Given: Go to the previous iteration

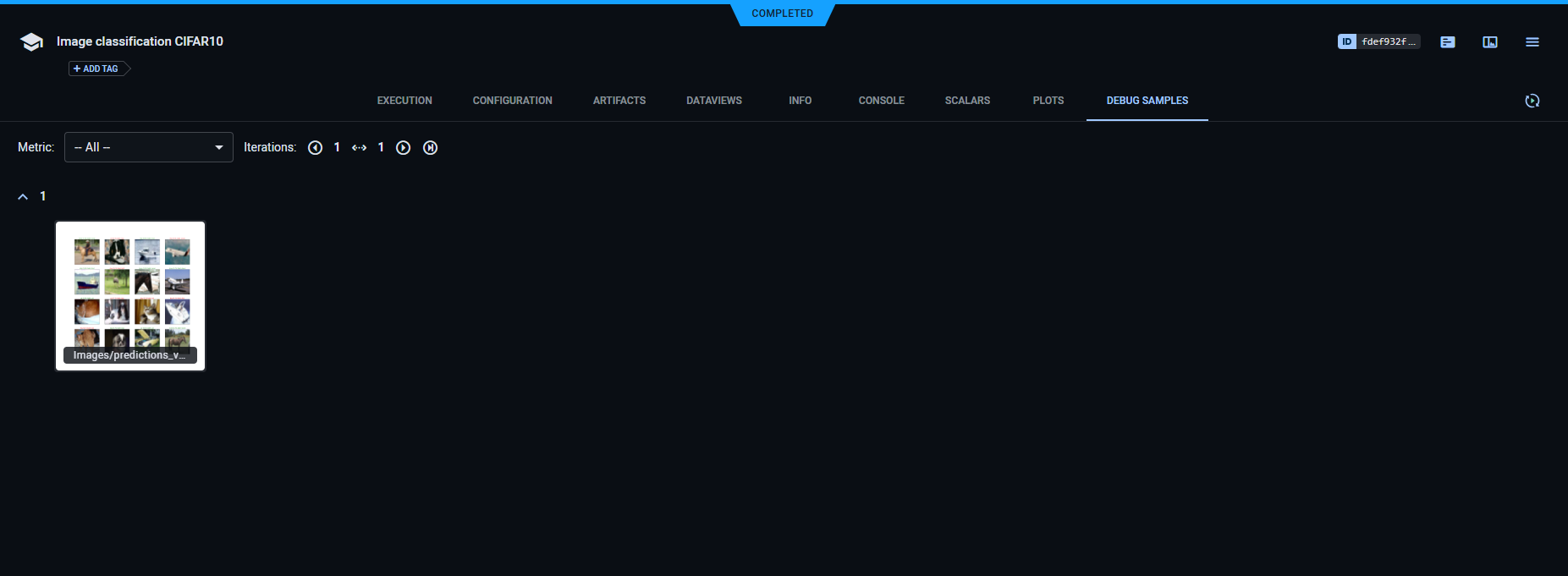Looking at the screenshot, I should (315, 148).
